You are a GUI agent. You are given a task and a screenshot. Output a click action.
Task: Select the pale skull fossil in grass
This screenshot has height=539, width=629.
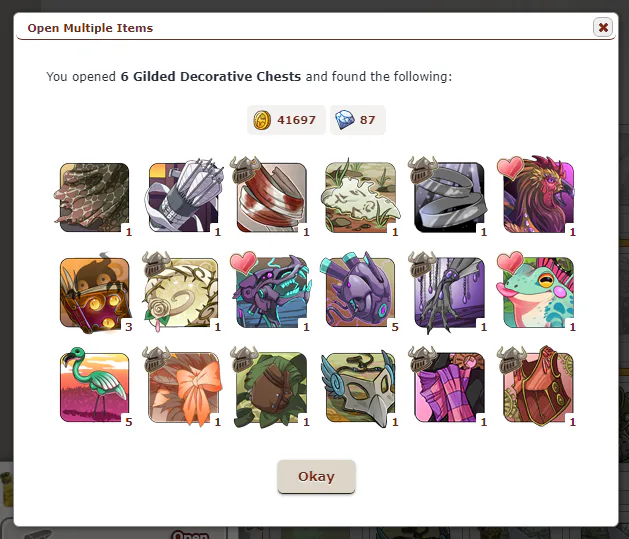(x=361, y=197)
